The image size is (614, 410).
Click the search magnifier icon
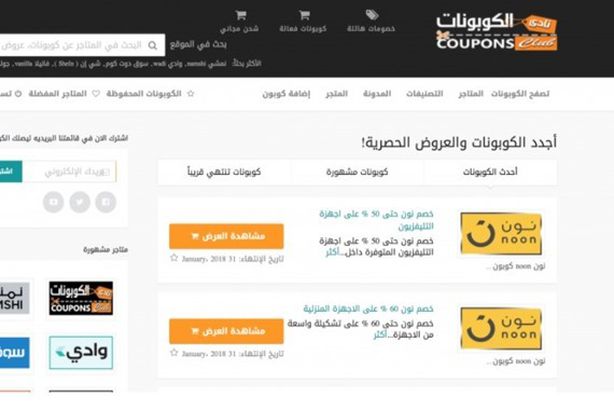[x=153, y=45]
